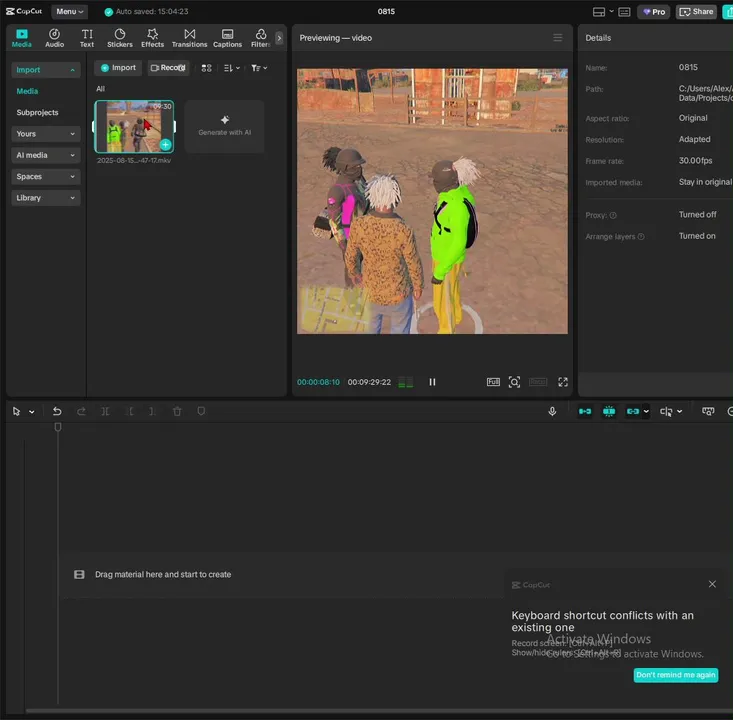Viewport: 733px width, 720px height.
Task: Click the Full quality preview icon
Action: [493, 382]
